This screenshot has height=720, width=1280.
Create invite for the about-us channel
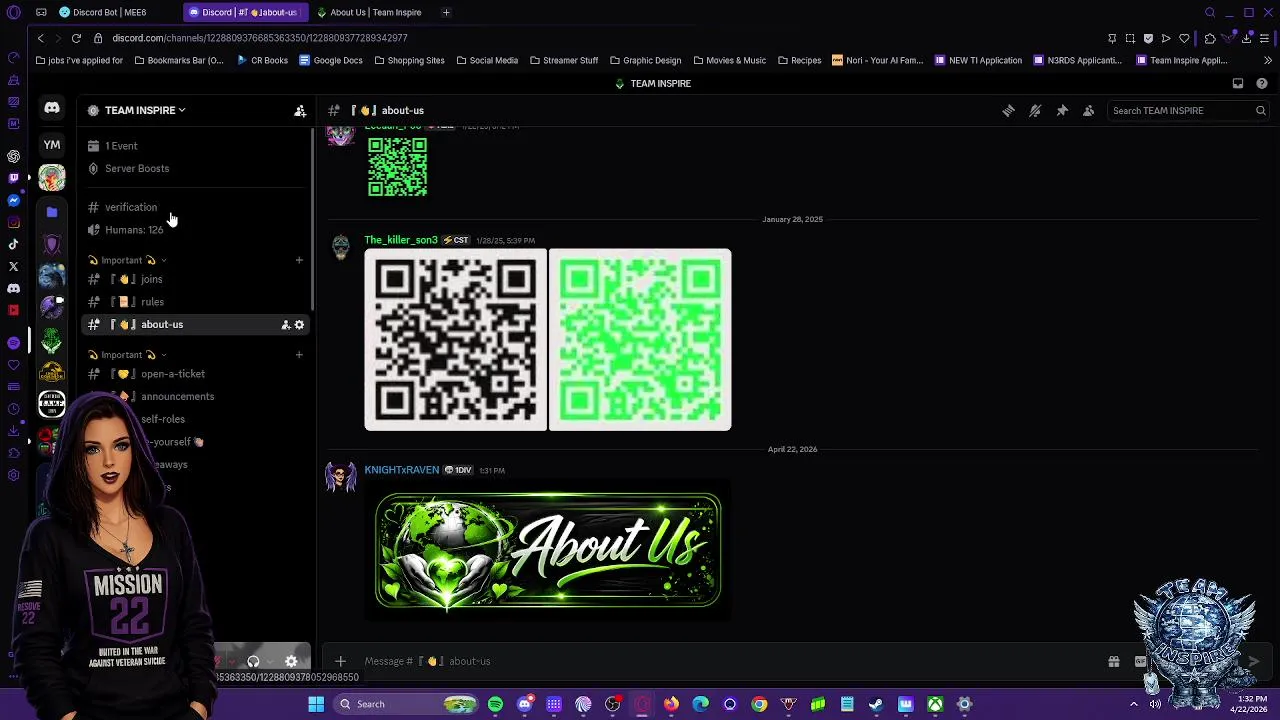(x=286, y=325)
